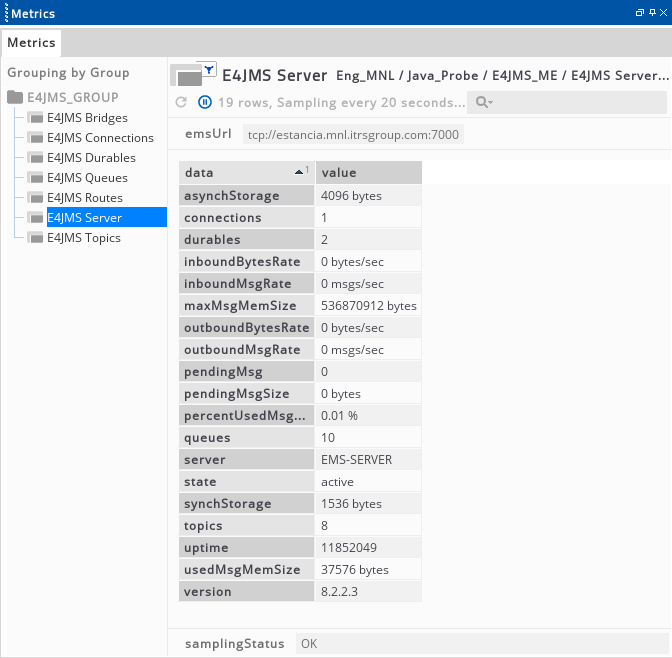This screenshot has height=658, width=672.
Task: Click the E4JMS_GROUP folder icon
Action: click(15, 98)
